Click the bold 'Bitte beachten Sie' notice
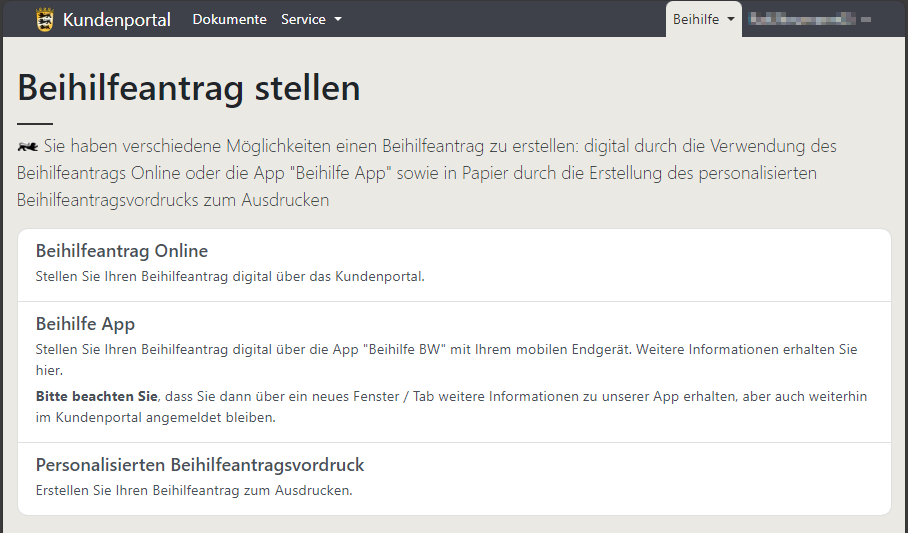This screenshot has width=908, height=533. 96,396
